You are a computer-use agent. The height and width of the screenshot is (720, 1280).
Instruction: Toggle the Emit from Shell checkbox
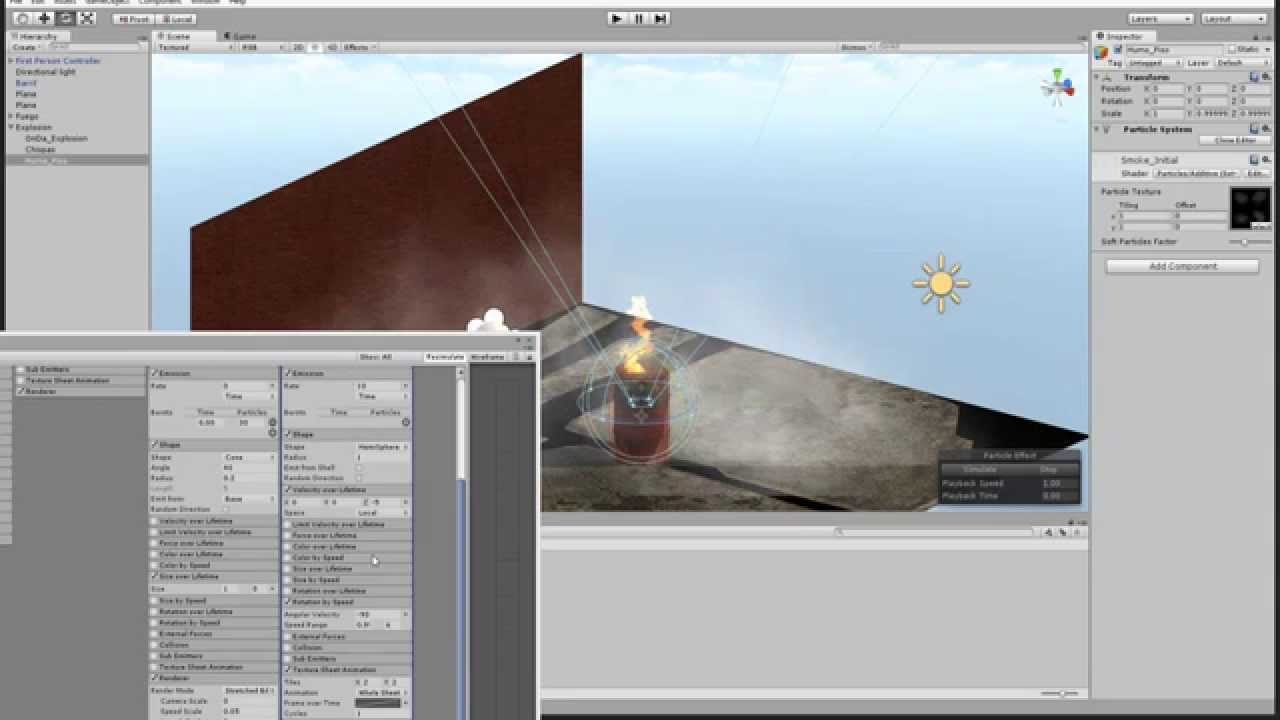pyautogui.click(x=359, y=468)
